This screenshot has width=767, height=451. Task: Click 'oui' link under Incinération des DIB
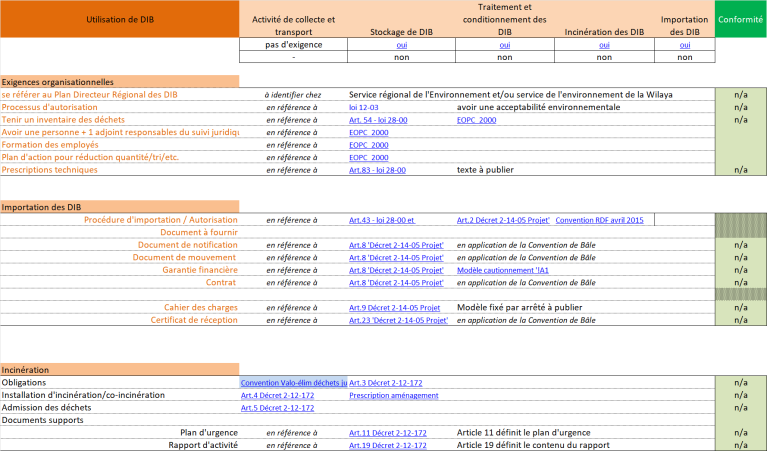[x=604, y=45]
